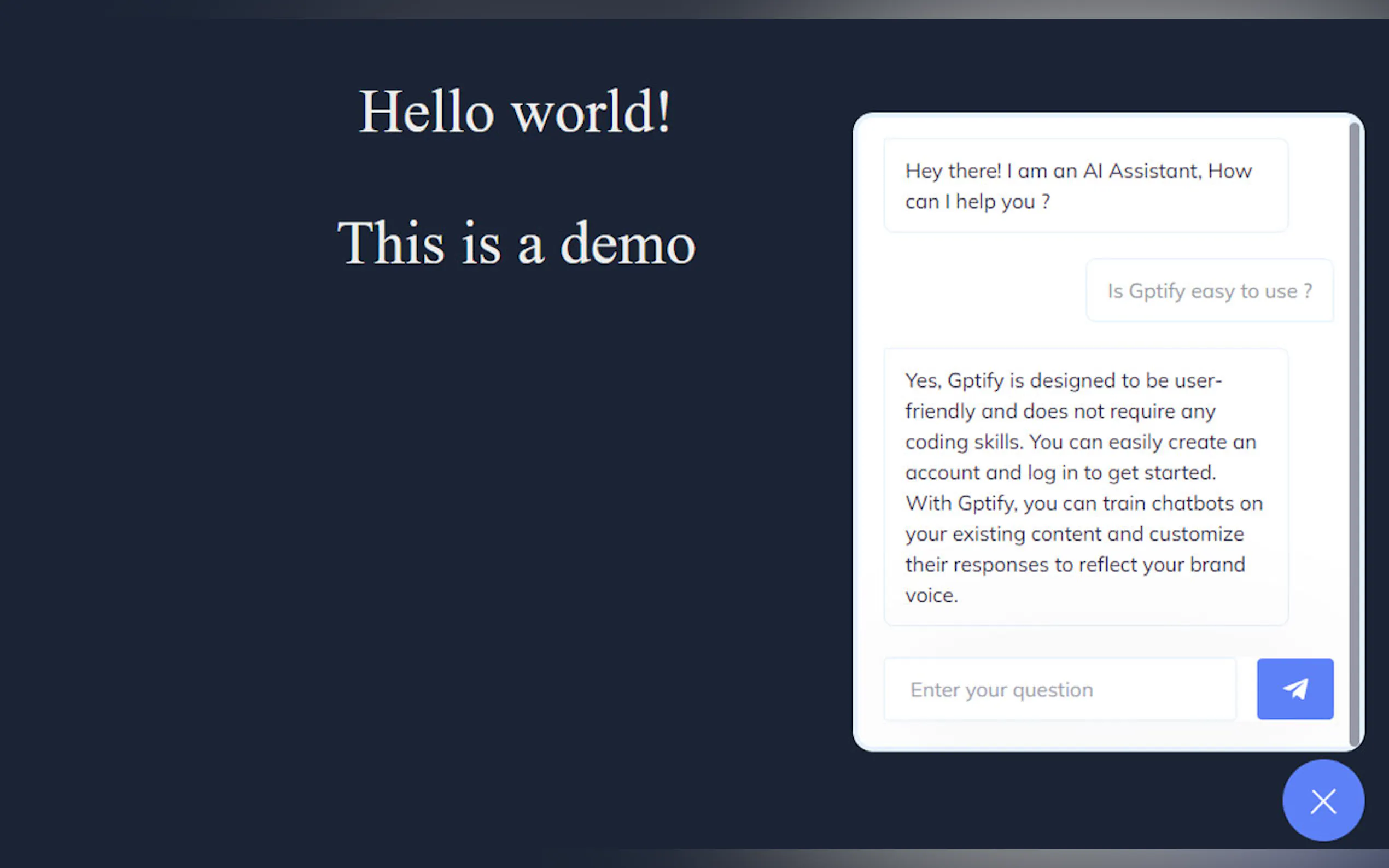Click 'can I help you ?' text
Screen dimensions: 1389x868
coord(977,202)
